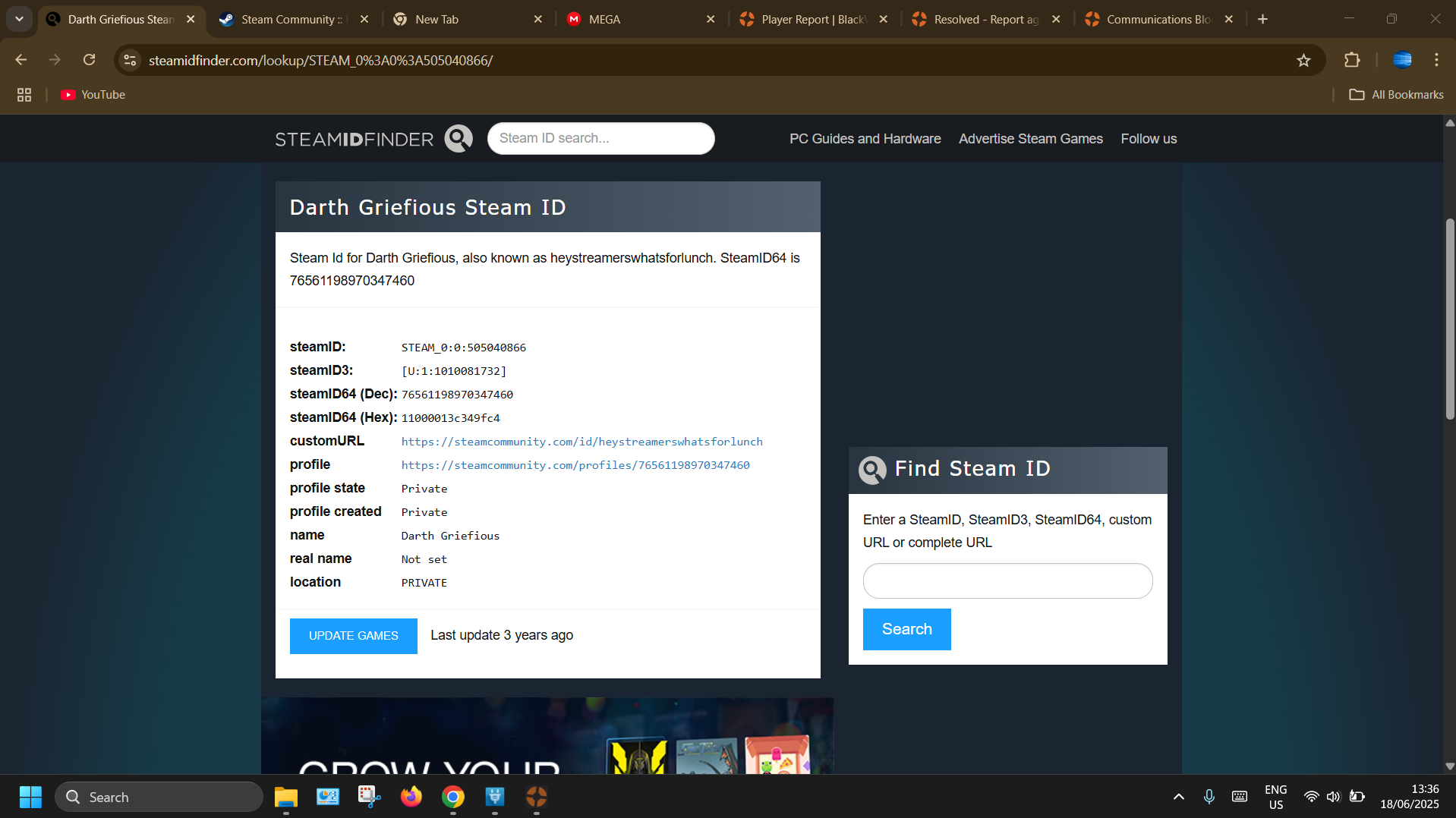Show hidden tray icons chevron
Viewport: 1456px width, 818px height.
[1178, 797]
